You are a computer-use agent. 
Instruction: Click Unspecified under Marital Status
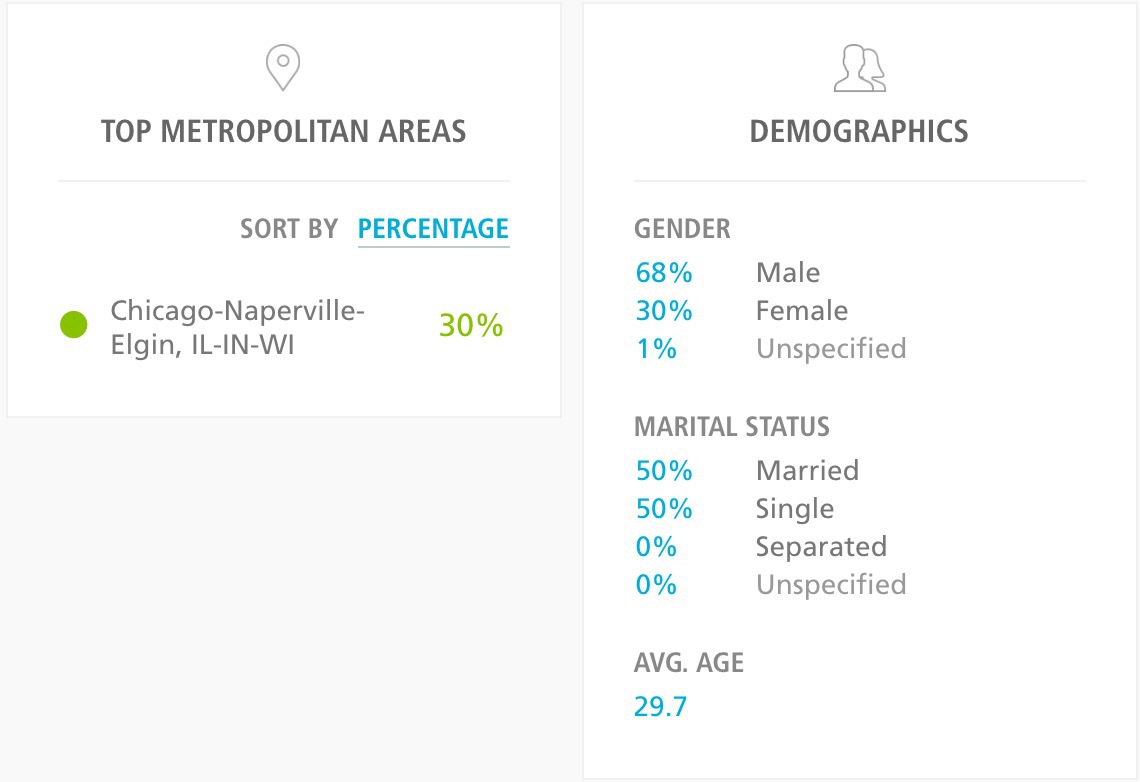pyautogui.click(x=831, y=585)
